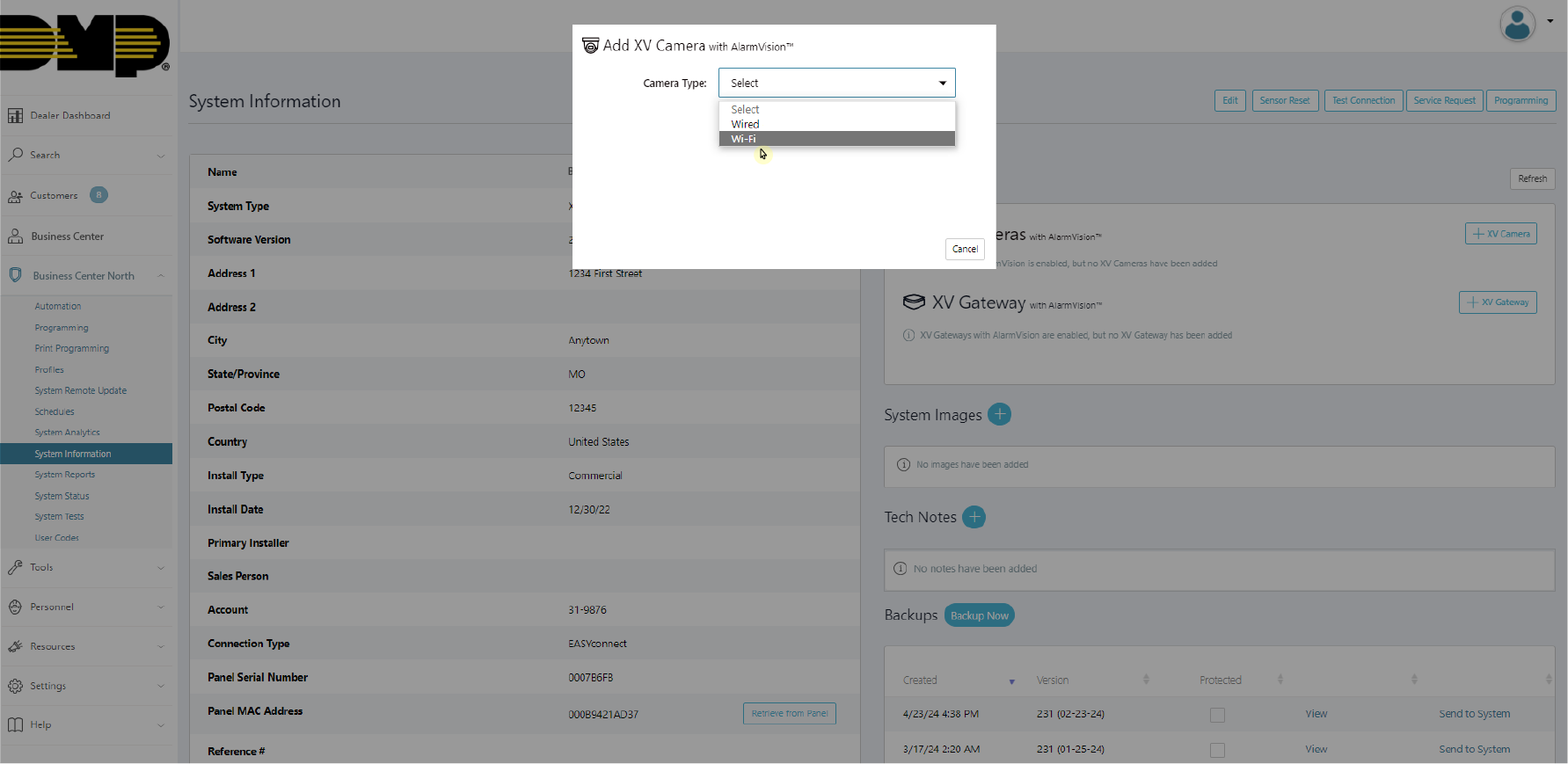Go to System Reports page
The width and height of the screenshot is (1568, 764).
pyautogui.click(x=64, y=475)
